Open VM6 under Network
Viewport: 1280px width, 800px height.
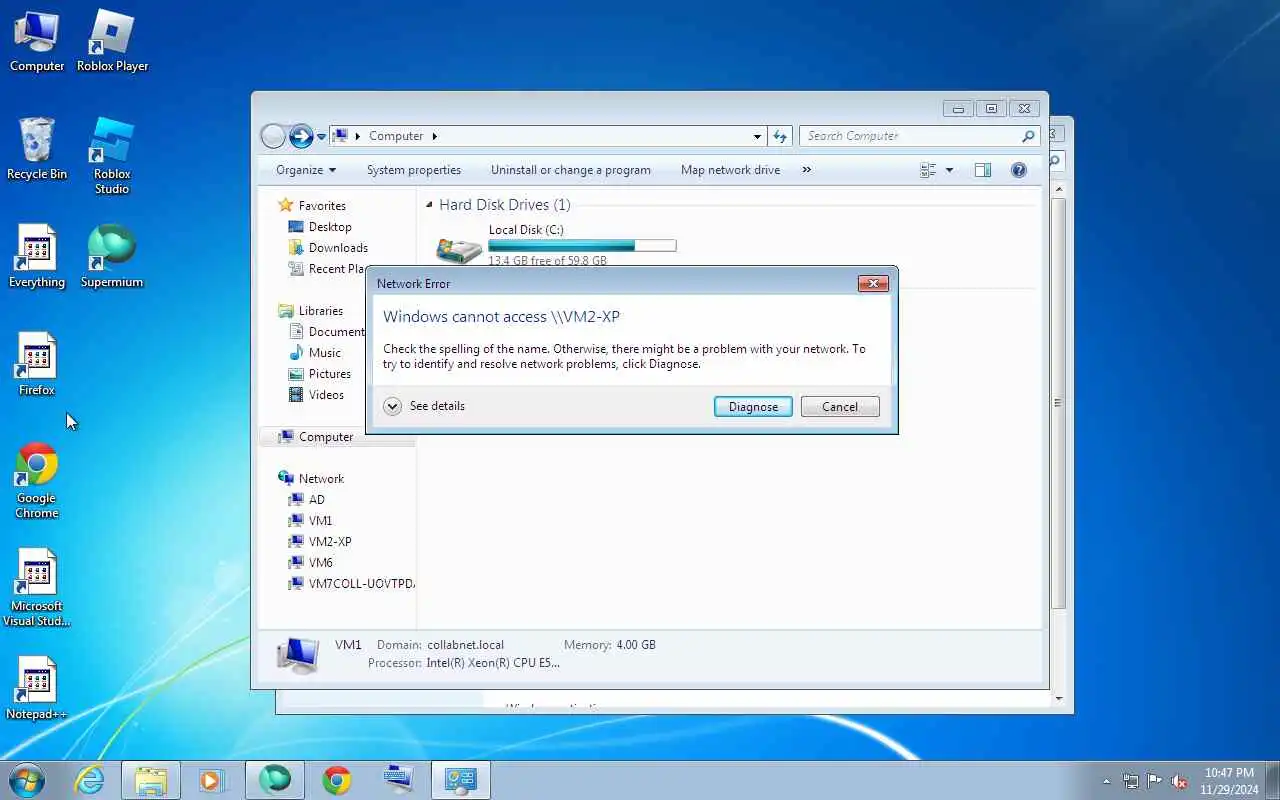click(x=320, y=563)
